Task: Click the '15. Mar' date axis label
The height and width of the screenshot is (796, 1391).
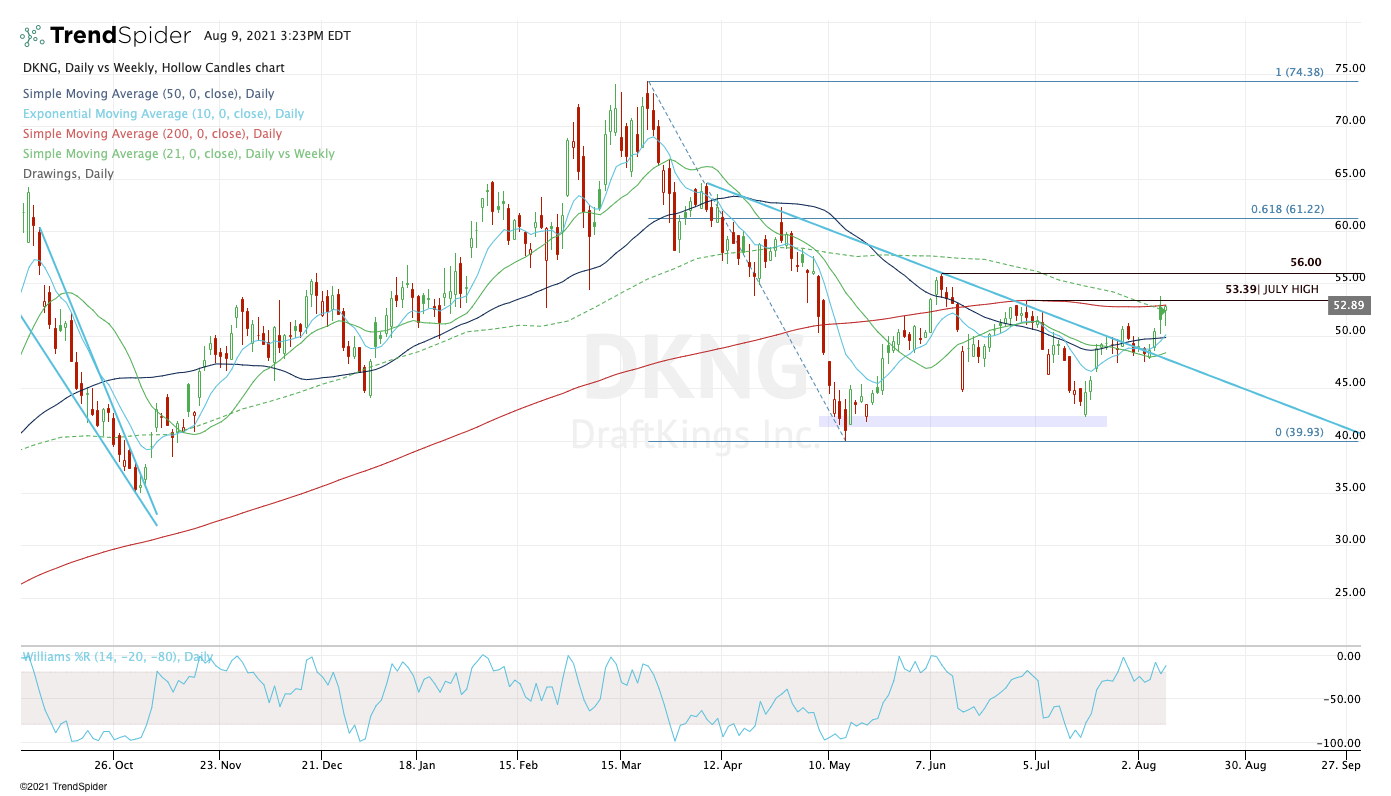Action: (x=619, y=765)
